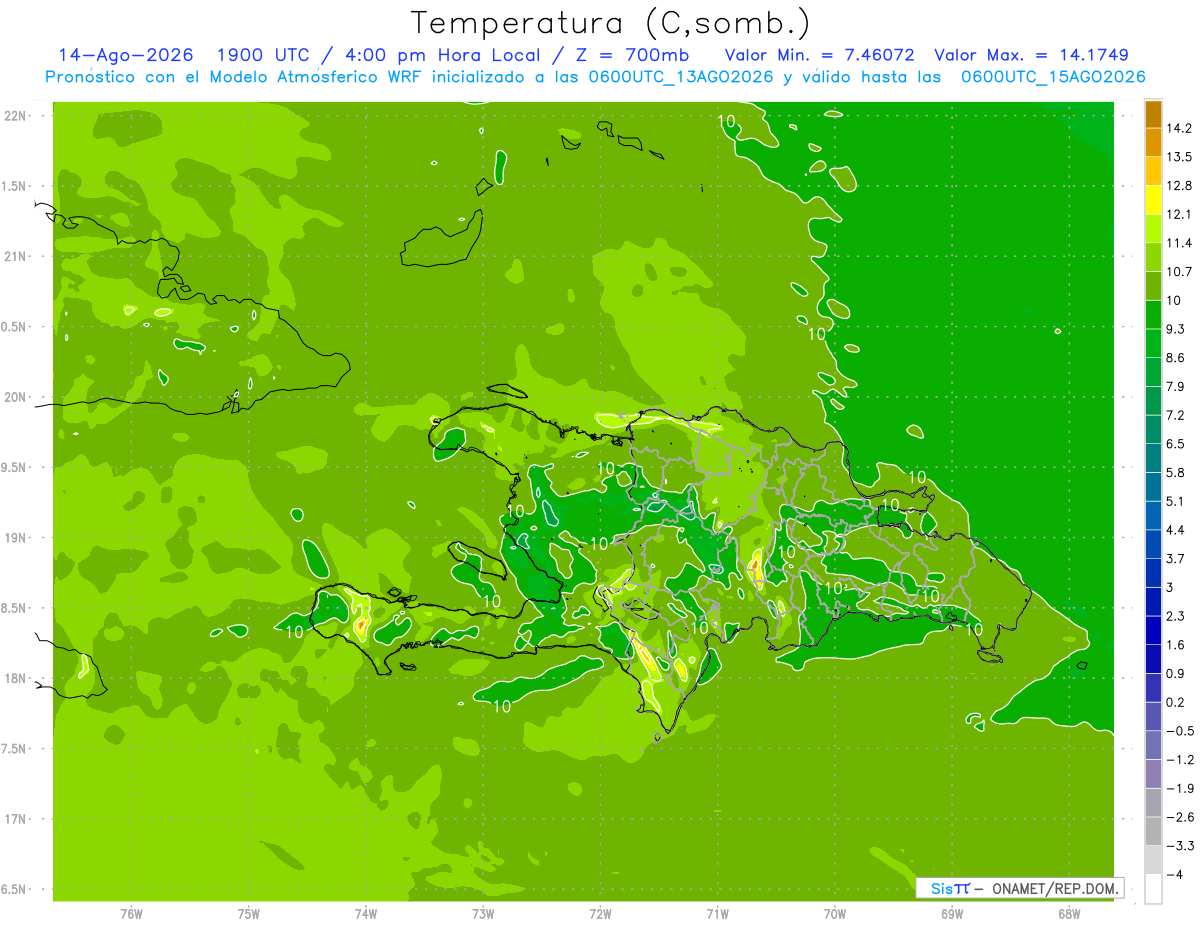1200x927 pixels.
Task: Click the '14.2' colorbar label
Action: pyautogui.click(x=1178, y=128)
